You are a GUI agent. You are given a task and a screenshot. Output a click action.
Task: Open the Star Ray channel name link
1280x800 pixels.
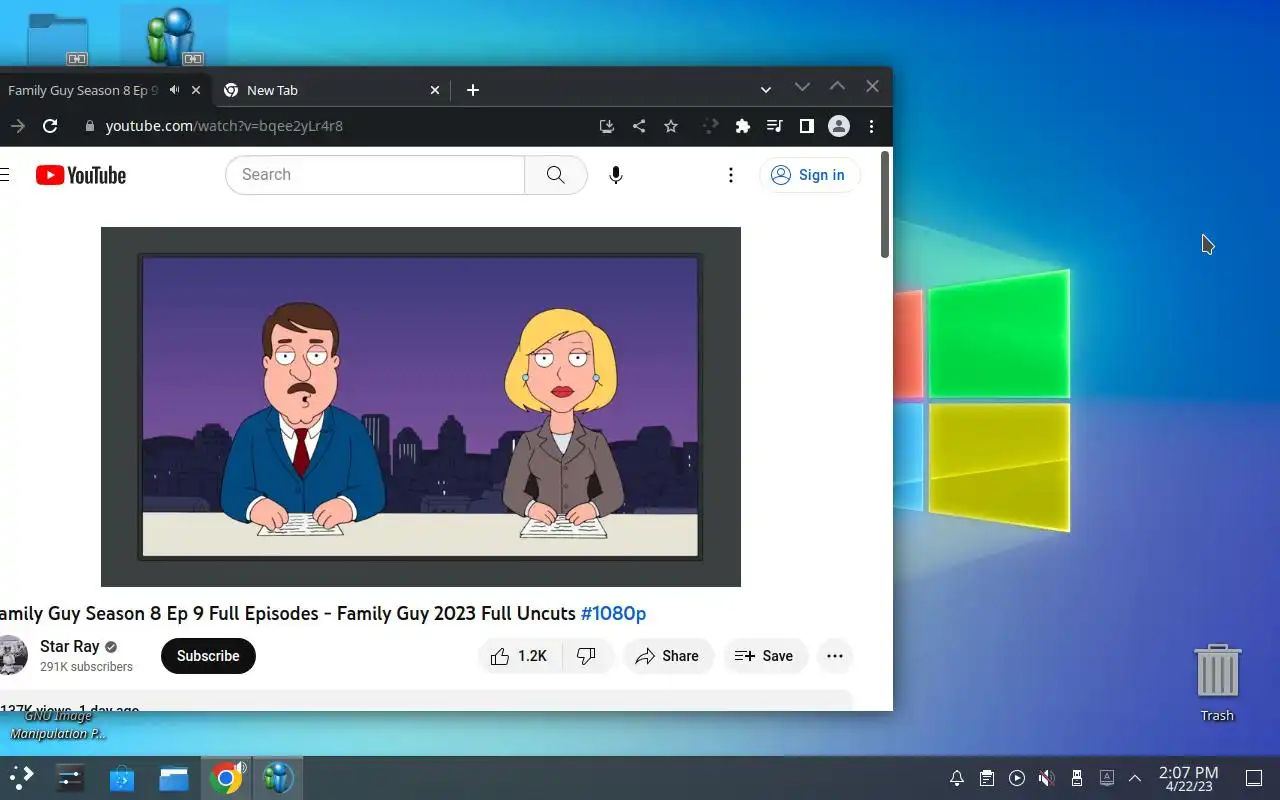tap(69, 647)
